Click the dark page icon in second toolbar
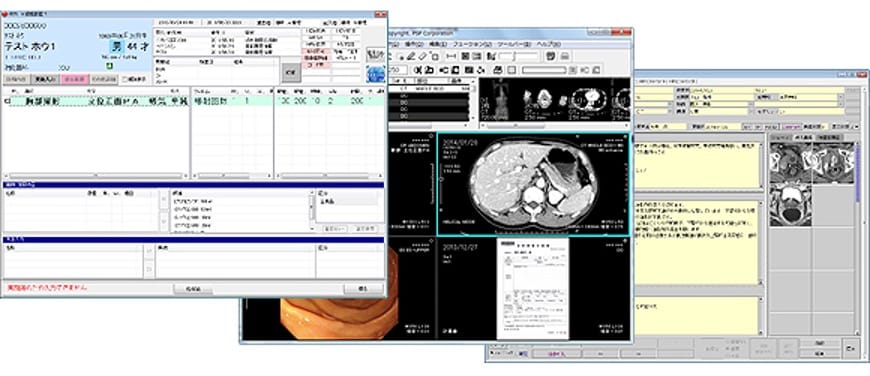Image resolution: width=870 pixels, height=376 pixels. click(456, 70)
